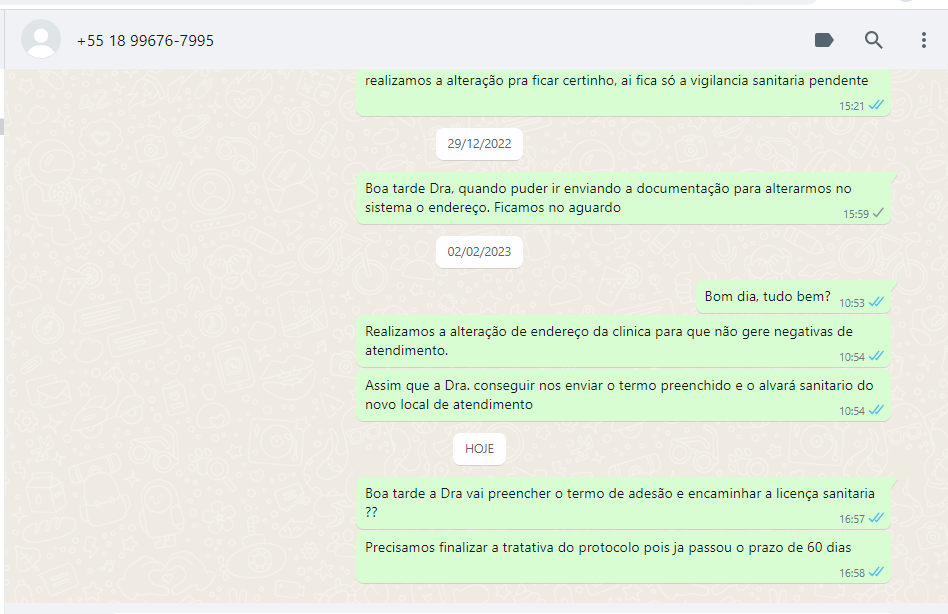Click the read ticks at 16:58

point(876,572)
